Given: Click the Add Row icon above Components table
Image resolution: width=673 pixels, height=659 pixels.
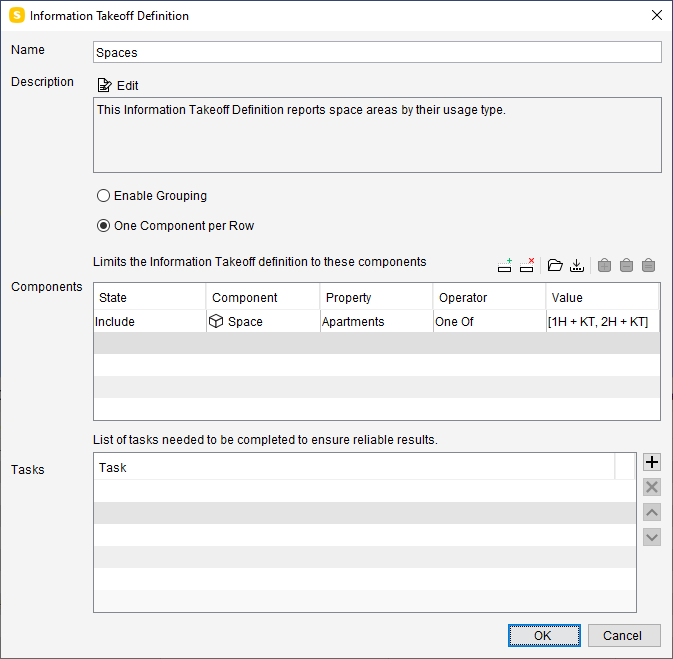Looking at the screenshot, I should click(504, 265).
